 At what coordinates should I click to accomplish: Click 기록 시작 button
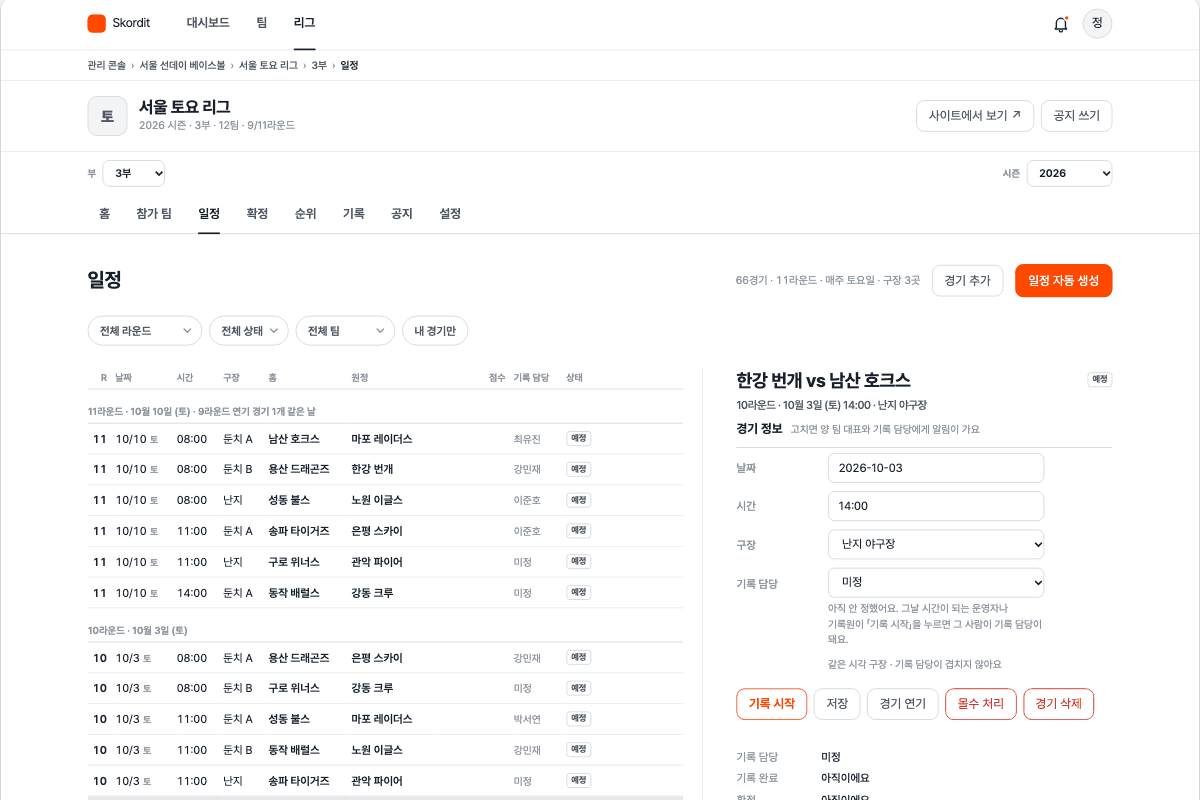point(771,704)
